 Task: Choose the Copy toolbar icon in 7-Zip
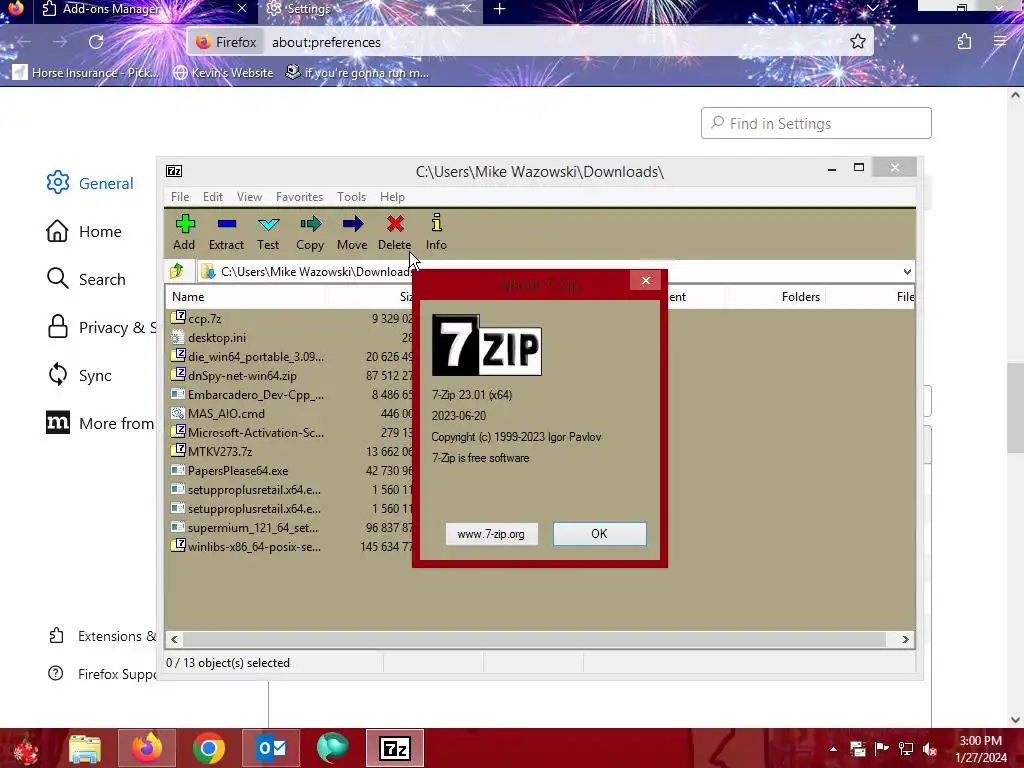tap(310, 225)
